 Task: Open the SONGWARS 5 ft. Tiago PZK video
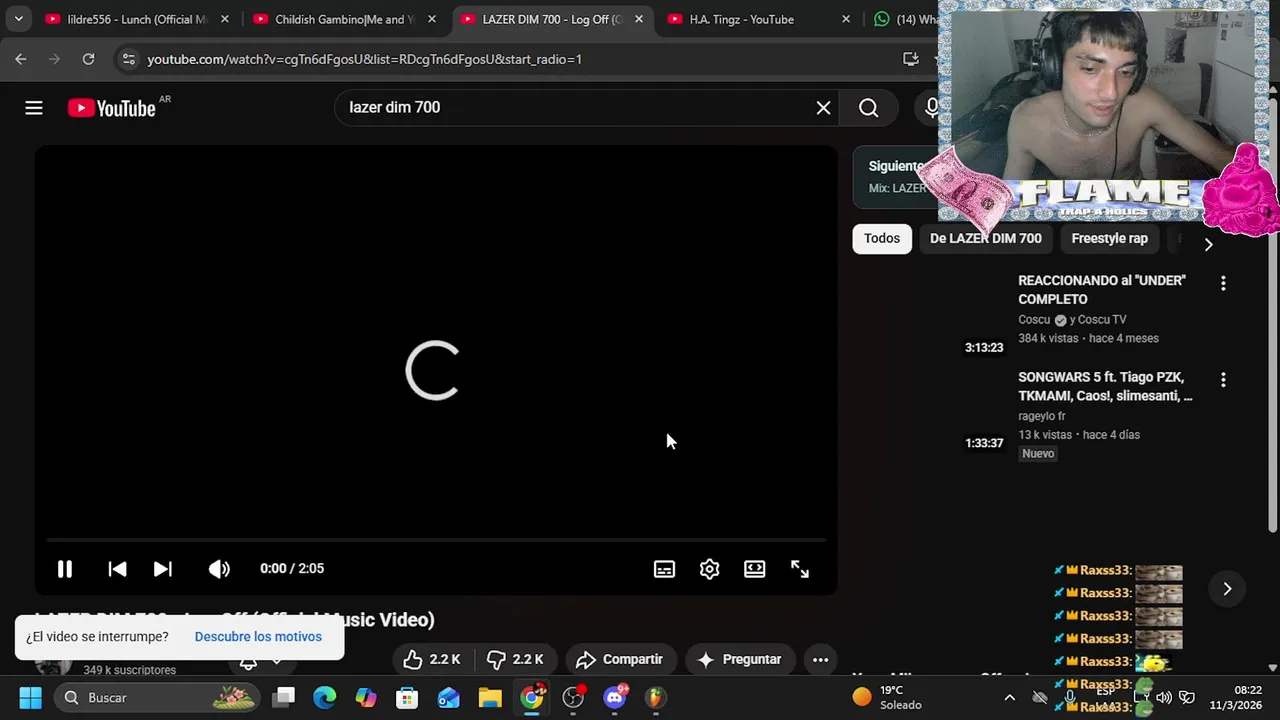click(x=1105, y=386)
